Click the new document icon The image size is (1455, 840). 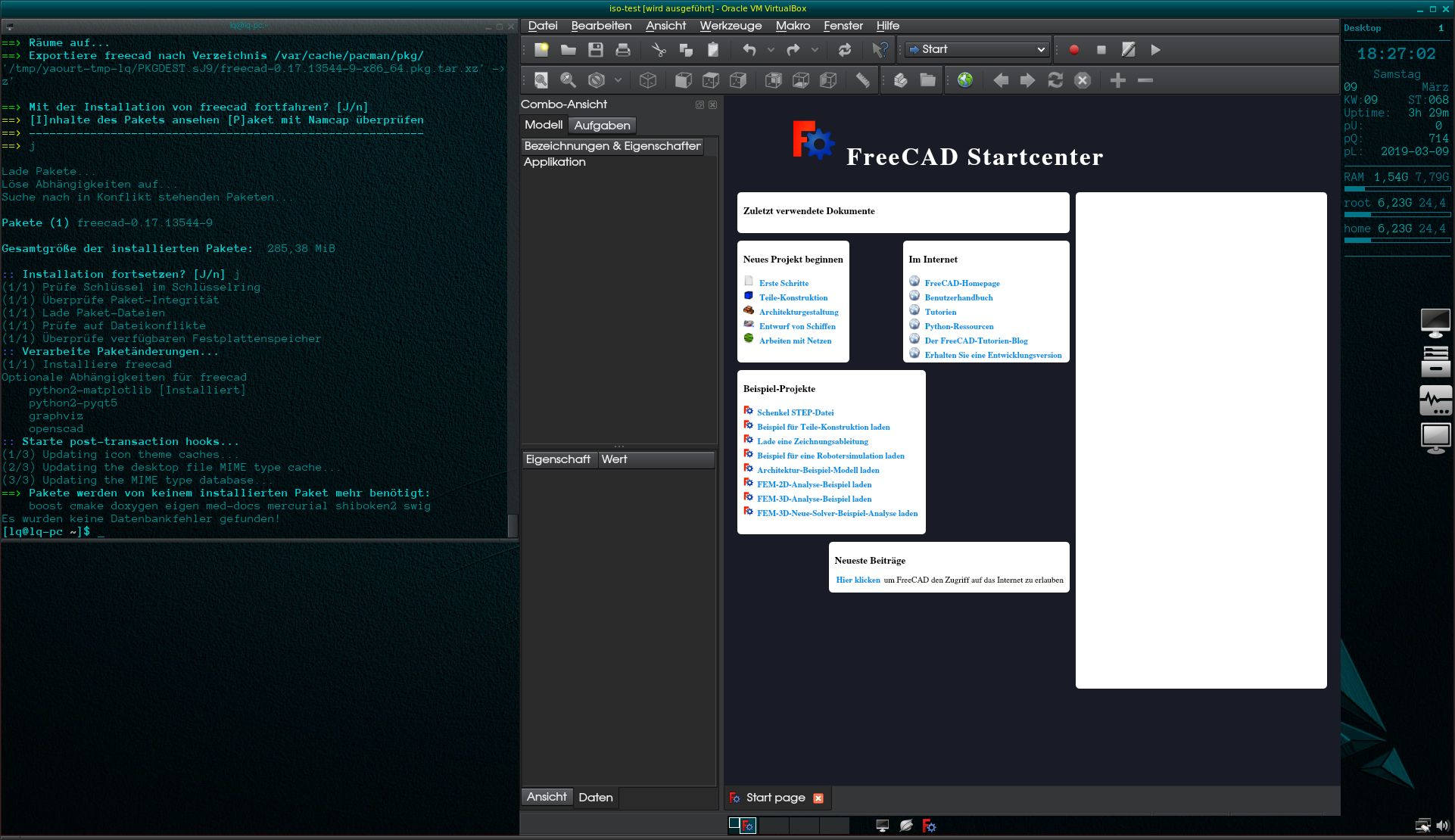541,50
